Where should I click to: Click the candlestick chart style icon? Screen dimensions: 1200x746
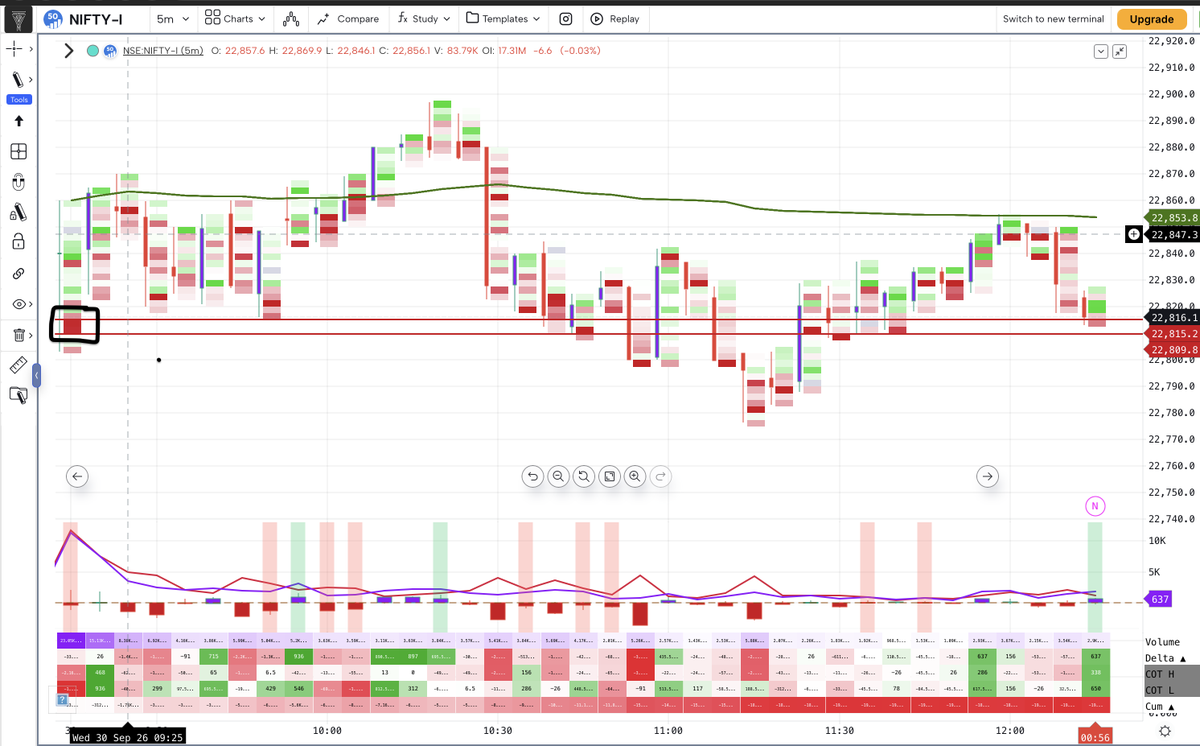point(291,18)
